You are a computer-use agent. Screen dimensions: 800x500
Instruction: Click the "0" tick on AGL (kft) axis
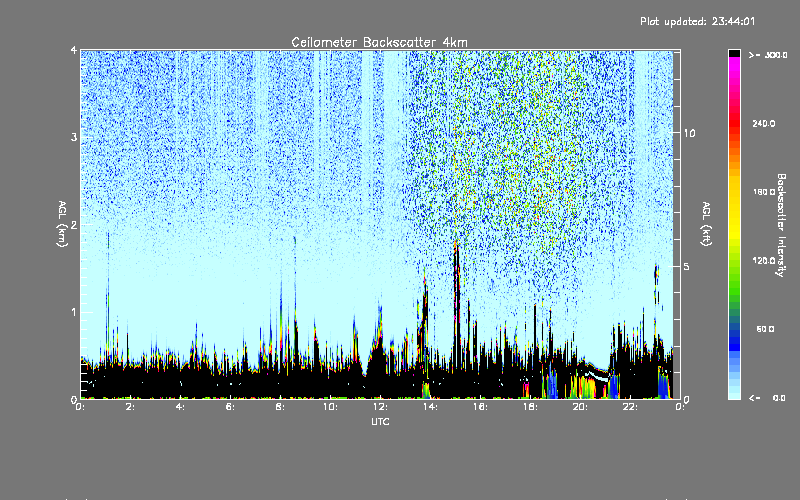click(x=687, y=399)
